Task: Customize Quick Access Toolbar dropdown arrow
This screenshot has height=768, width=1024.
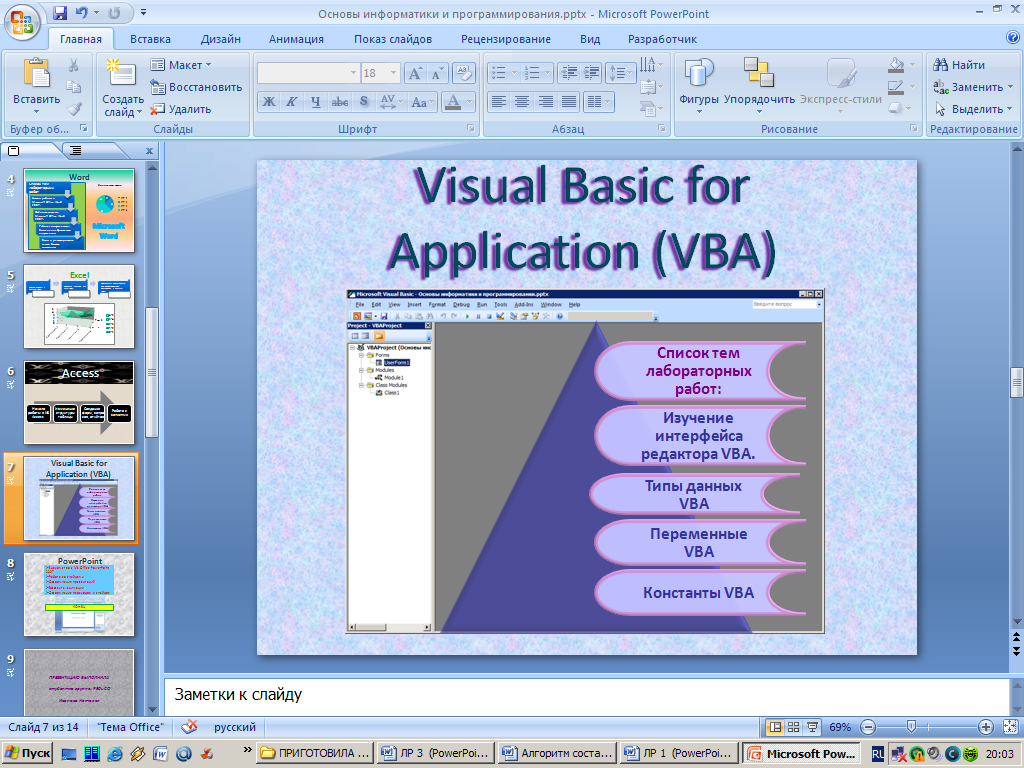Action: pos(144,12)
